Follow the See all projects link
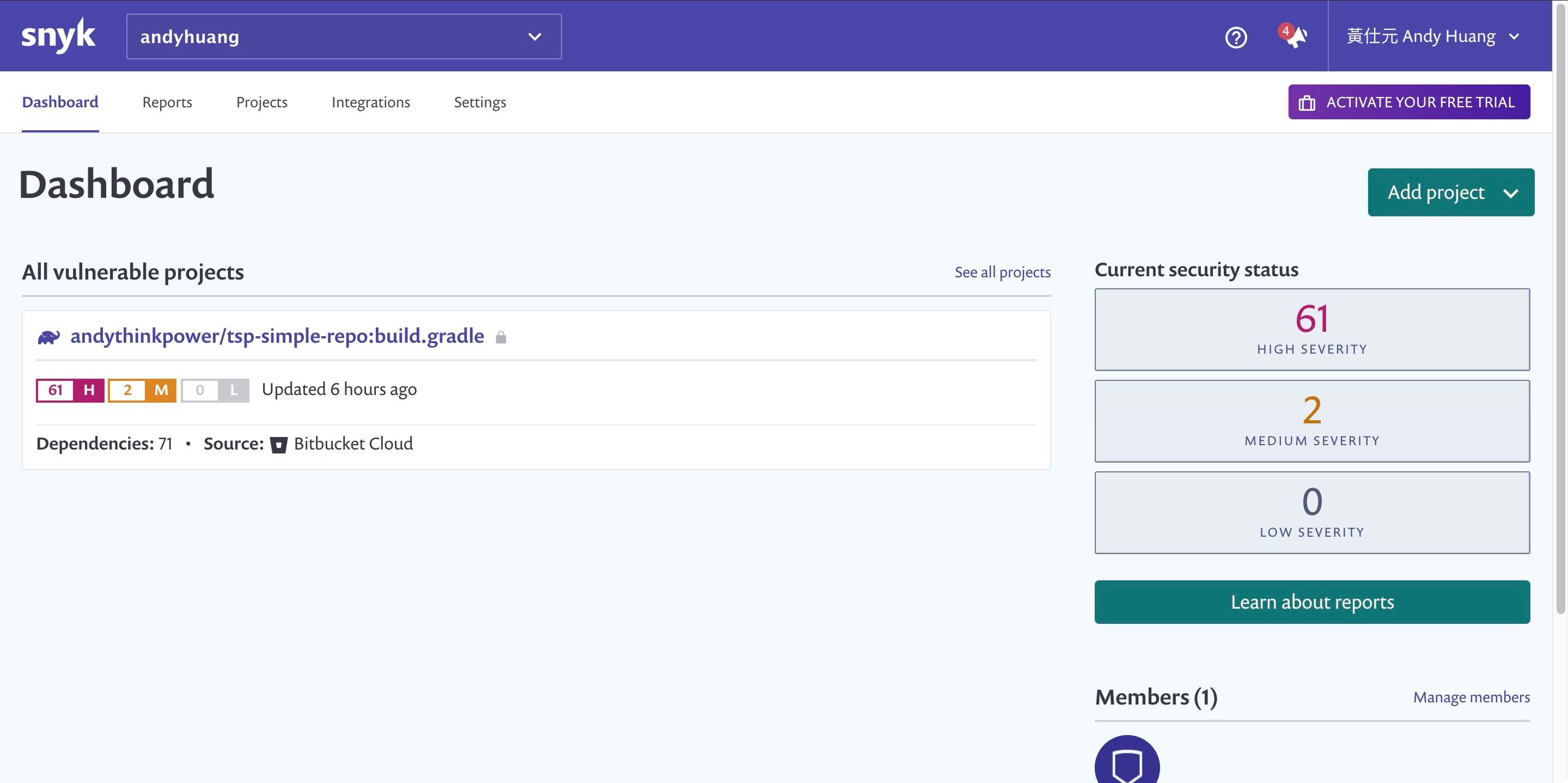Screen dimensions: 1568x783 tap(1002, 272)
